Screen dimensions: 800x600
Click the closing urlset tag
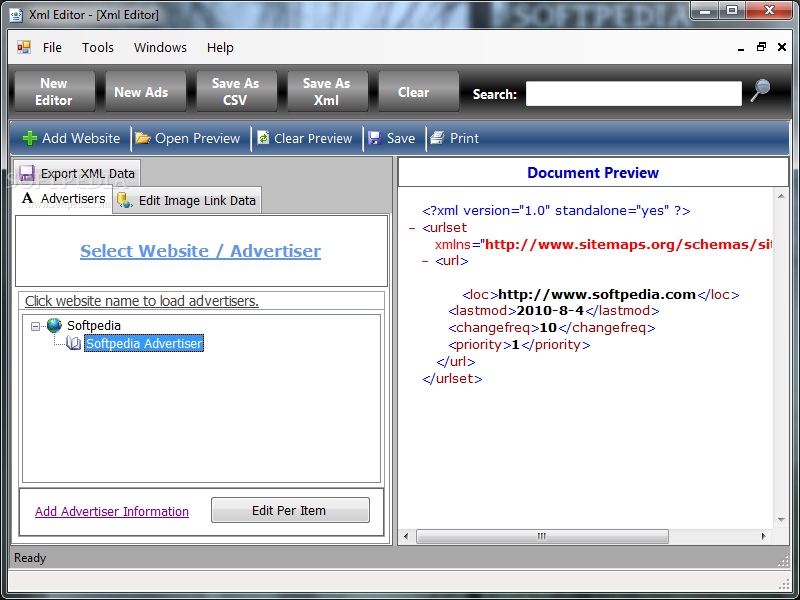coord(452,379)
